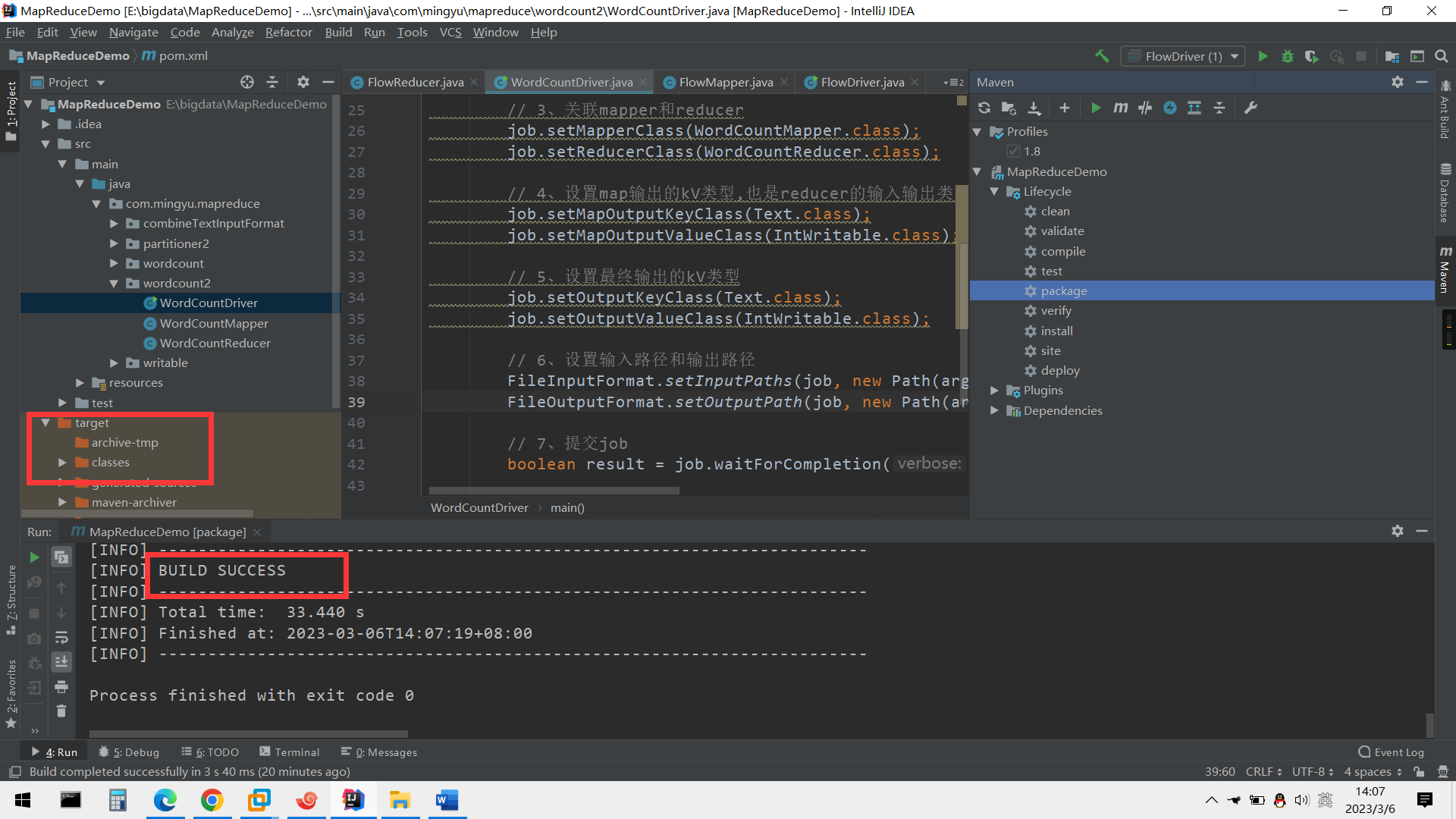This screenshot has width=1456, height=819.
Task: Open Terminal tool window button
Action: tap(290, 752)
